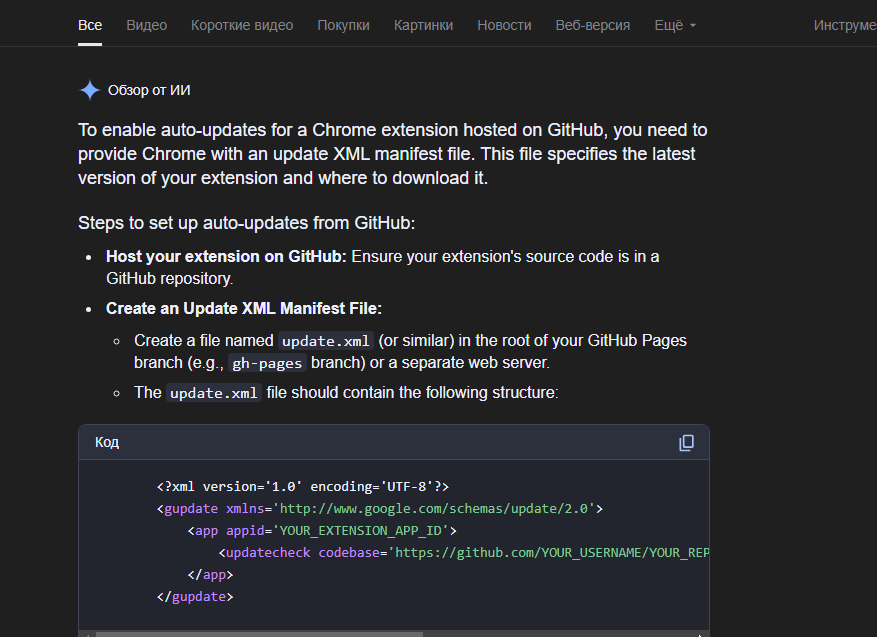Click the Обзор от ИИ label
This screenshot has width=877, height=637.
click(149, 90)
